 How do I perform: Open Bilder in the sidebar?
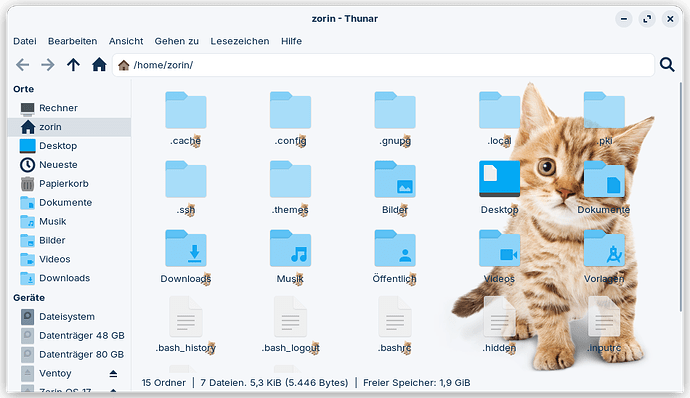click(x=69, y=240)
